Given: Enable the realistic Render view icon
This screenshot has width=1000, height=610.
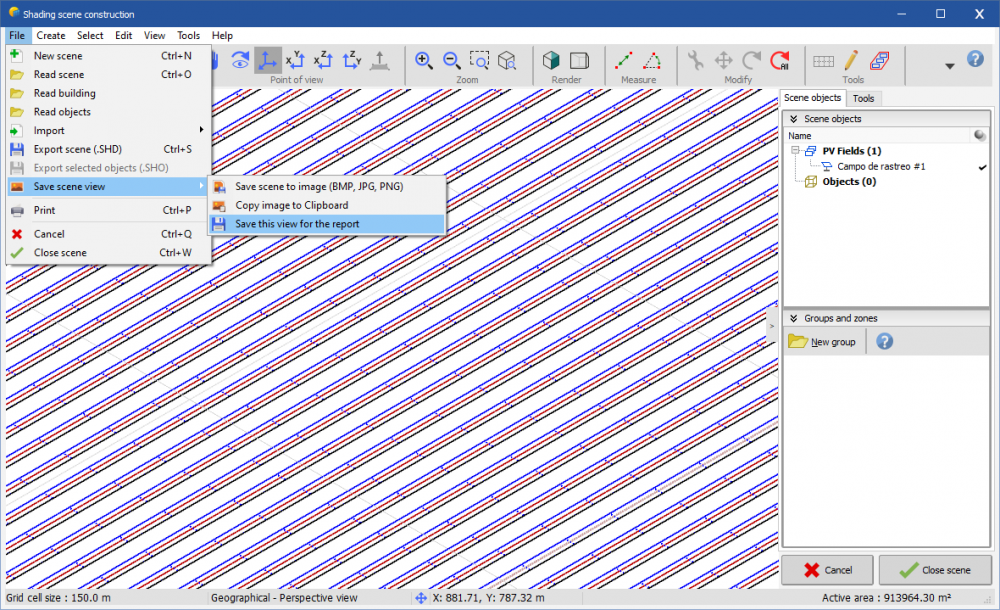Looking at the screenshot, I should 551,60.
